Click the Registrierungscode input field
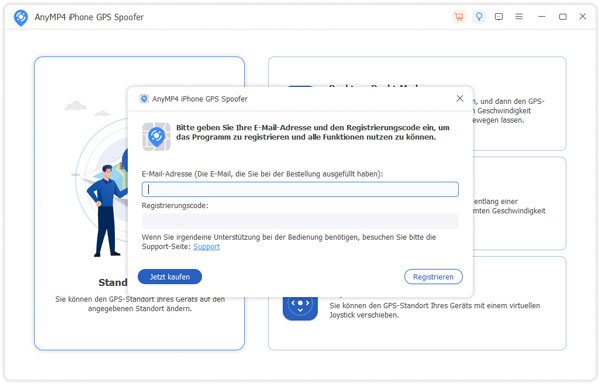This screenshot has height=384, width=600. pos(300,221)
